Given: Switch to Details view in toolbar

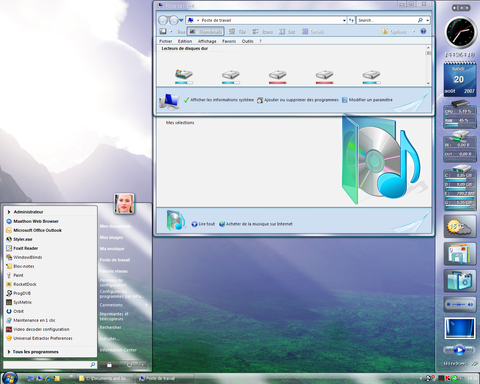Looking at the screenshot, I should tap(313, 32).
